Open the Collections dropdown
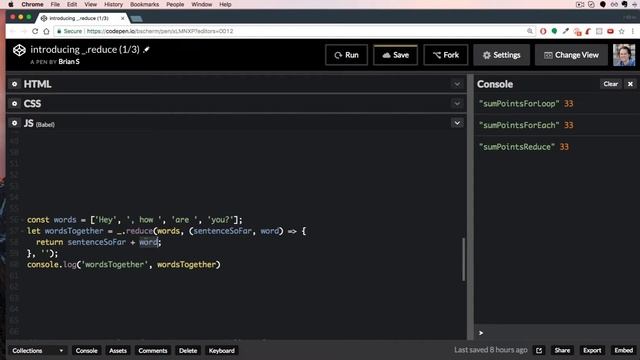The width and height of the screenshot is (640, 360). point(38,350)
